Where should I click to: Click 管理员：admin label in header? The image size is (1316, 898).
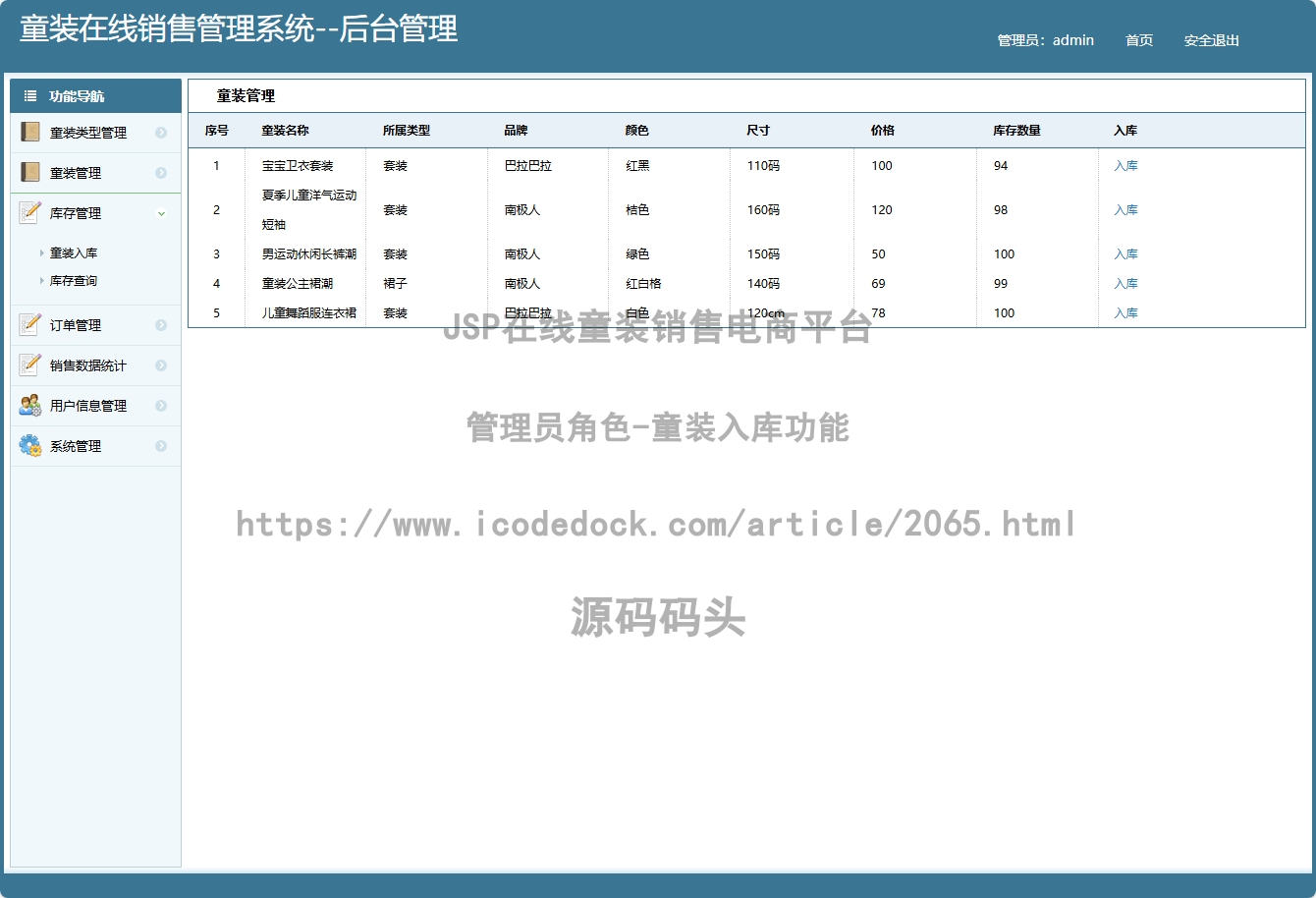[1046, 40]
